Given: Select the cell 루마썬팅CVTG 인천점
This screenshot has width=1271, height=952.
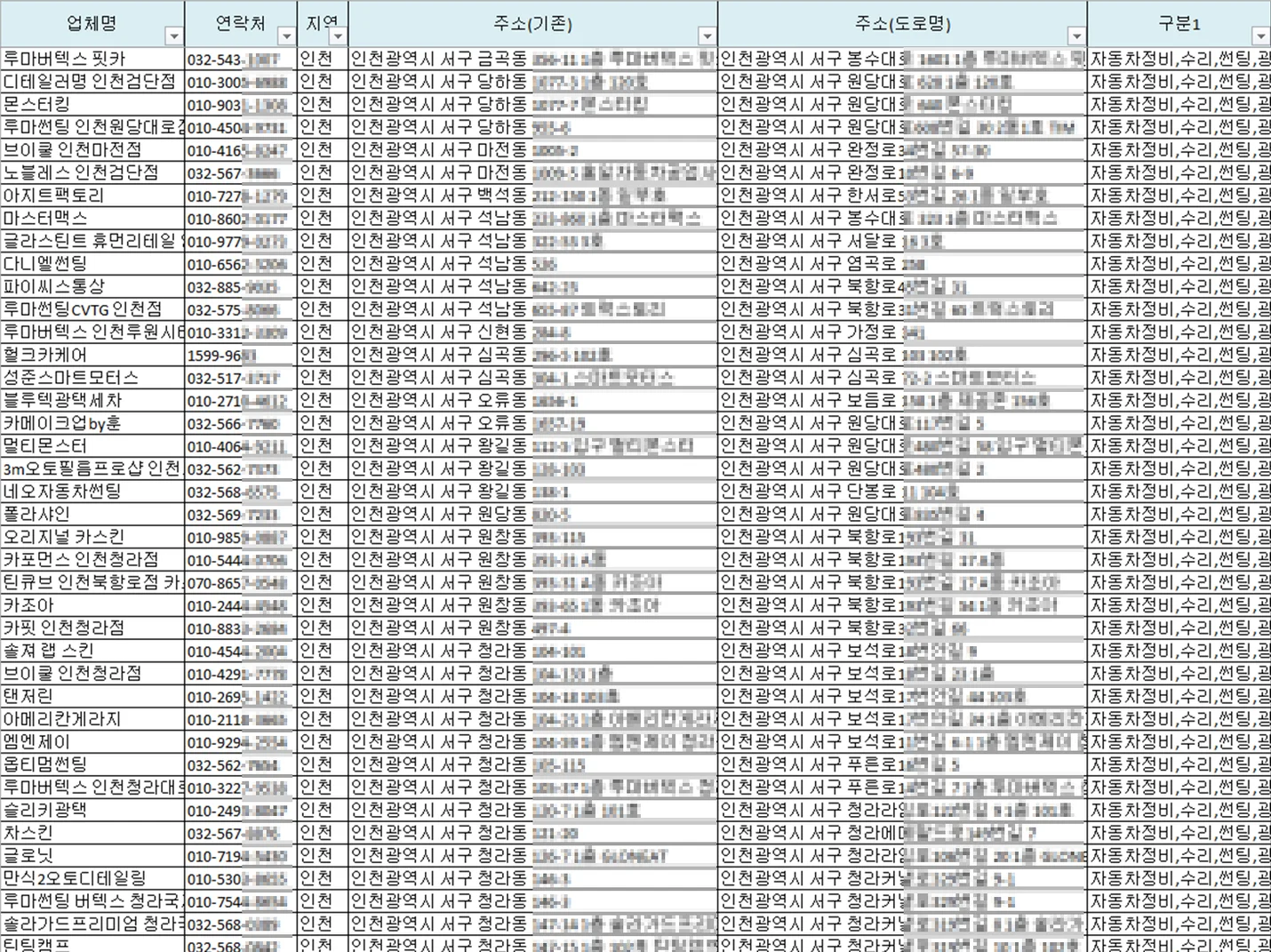Looking at the screenshot, I should (92, 309).
